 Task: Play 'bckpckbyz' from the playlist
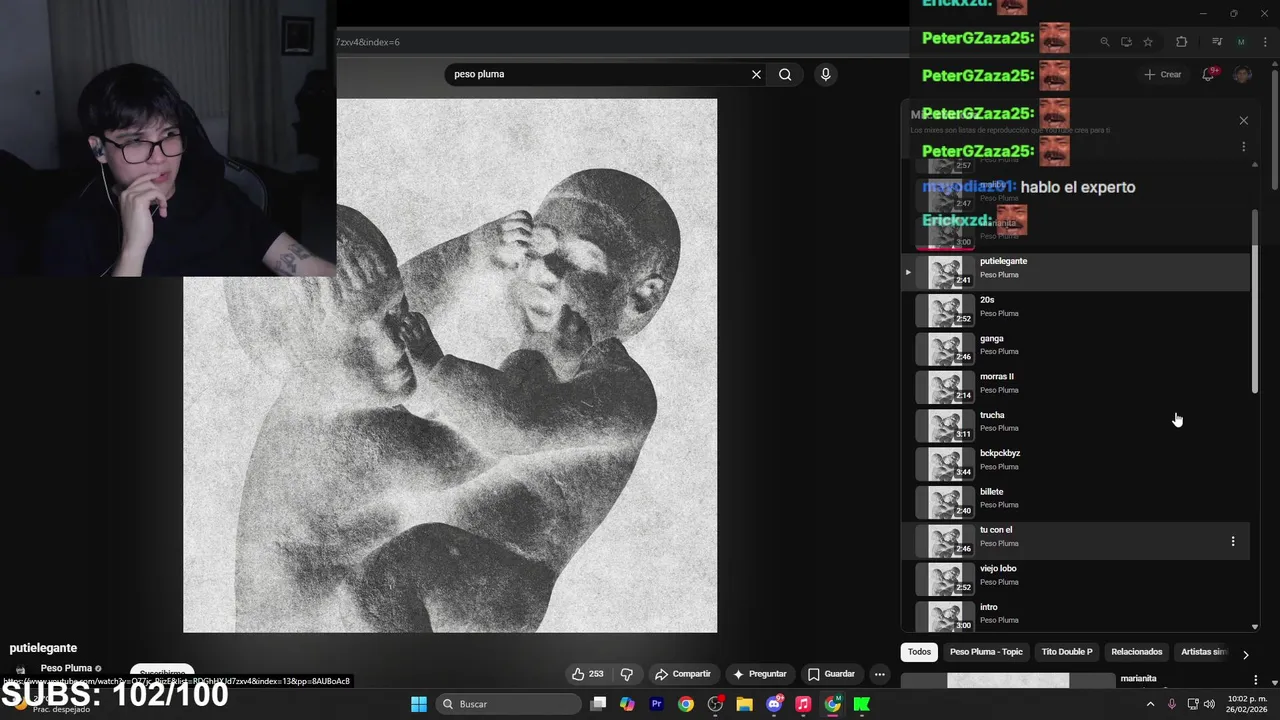(1076, 464)
